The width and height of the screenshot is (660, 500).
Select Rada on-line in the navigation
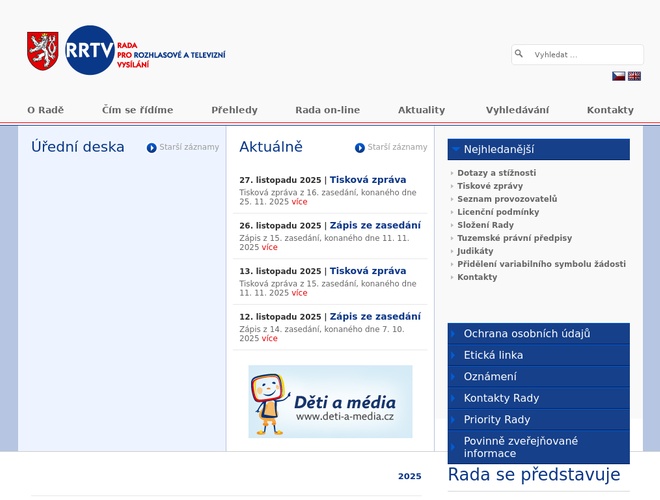pyautogui.click(x=327, y=110)
